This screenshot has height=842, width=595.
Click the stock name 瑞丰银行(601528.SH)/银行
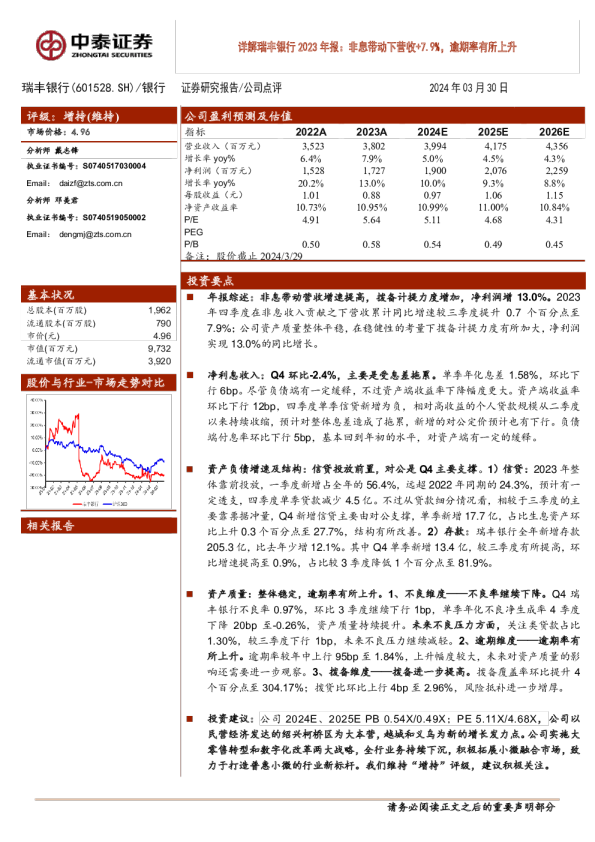click(x=93, y=88)
